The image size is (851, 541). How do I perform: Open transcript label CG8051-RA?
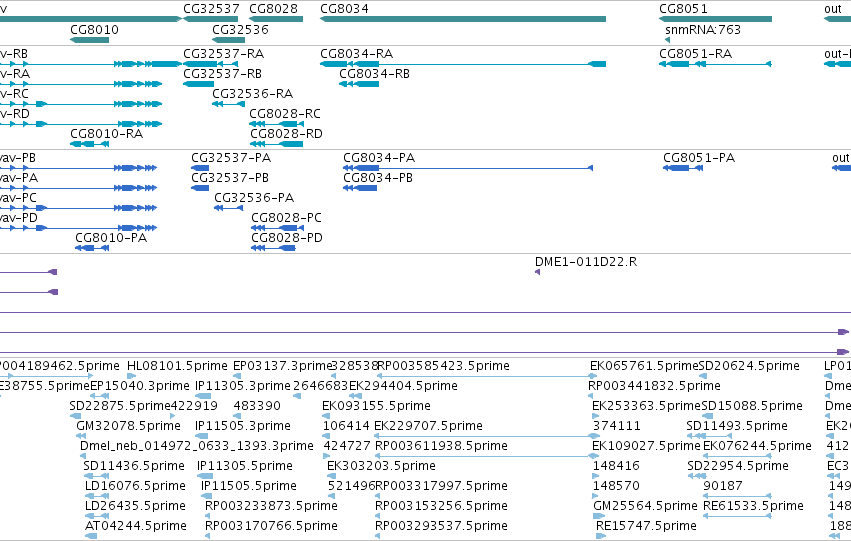(695, 53)
